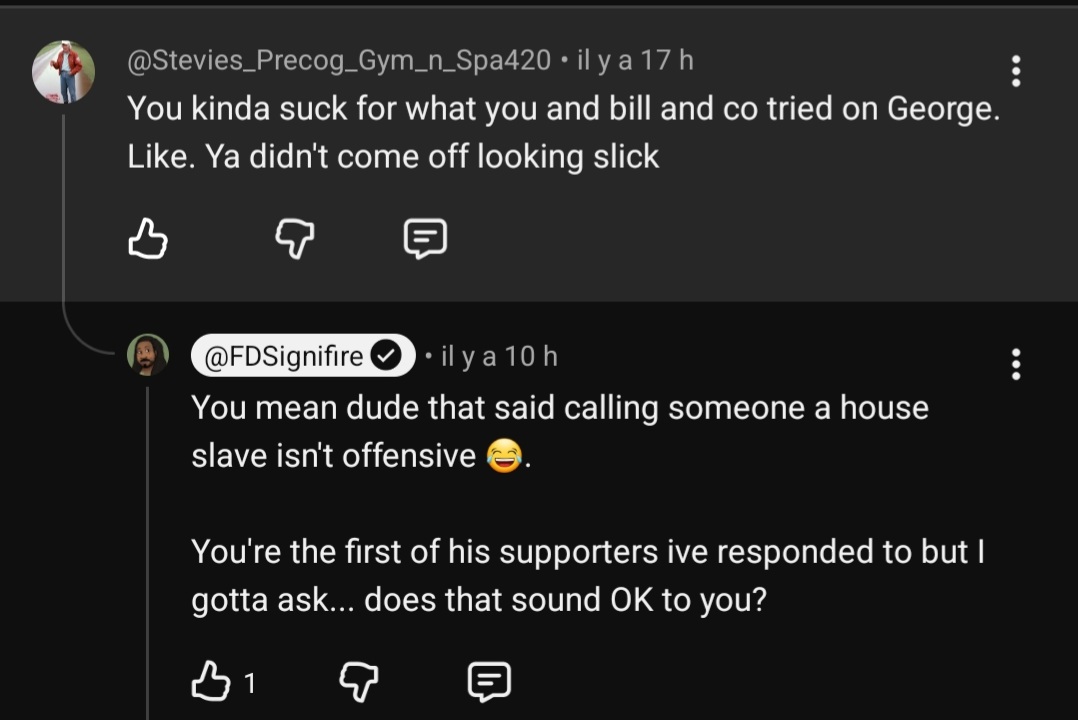
Task: Dislike the comment about George
Action: pyautogui.click(x=295, y=239)
